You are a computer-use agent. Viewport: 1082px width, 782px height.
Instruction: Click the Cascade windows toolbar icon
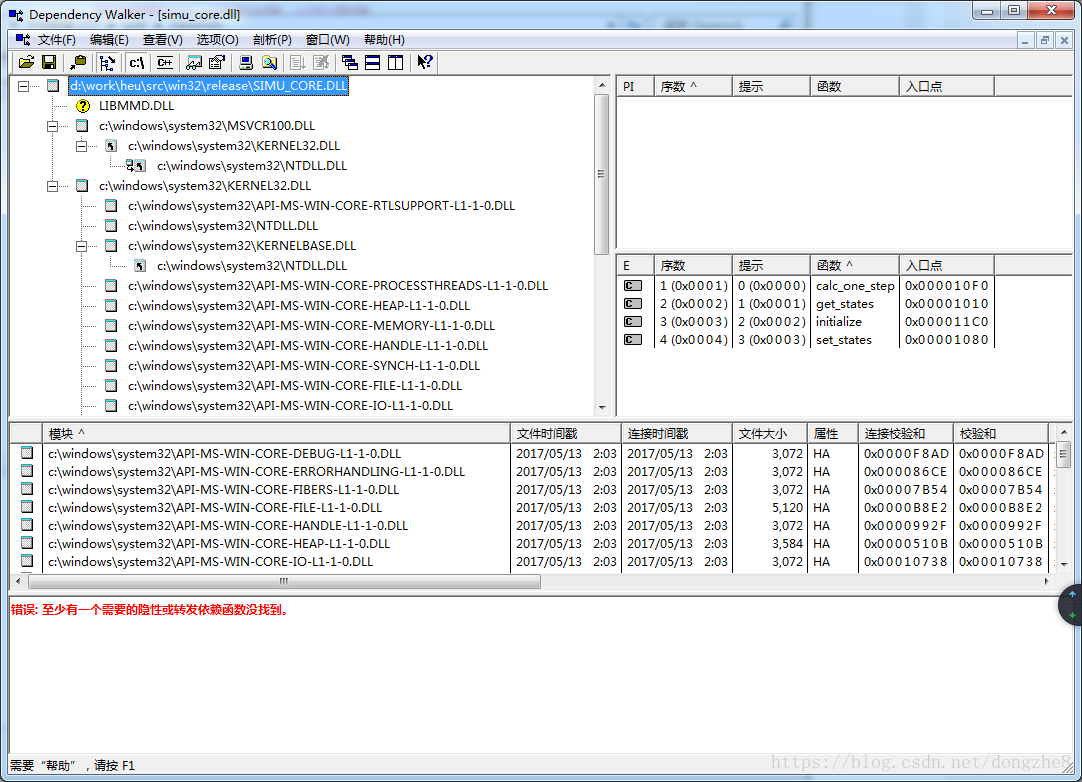tap(350, 62)
